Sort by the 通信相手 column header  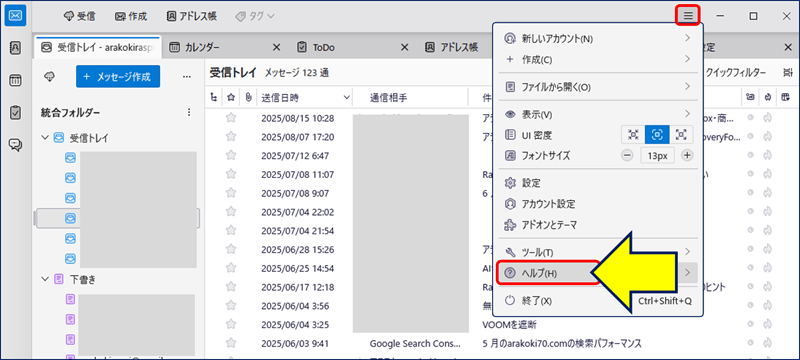[x=411, y=97]
